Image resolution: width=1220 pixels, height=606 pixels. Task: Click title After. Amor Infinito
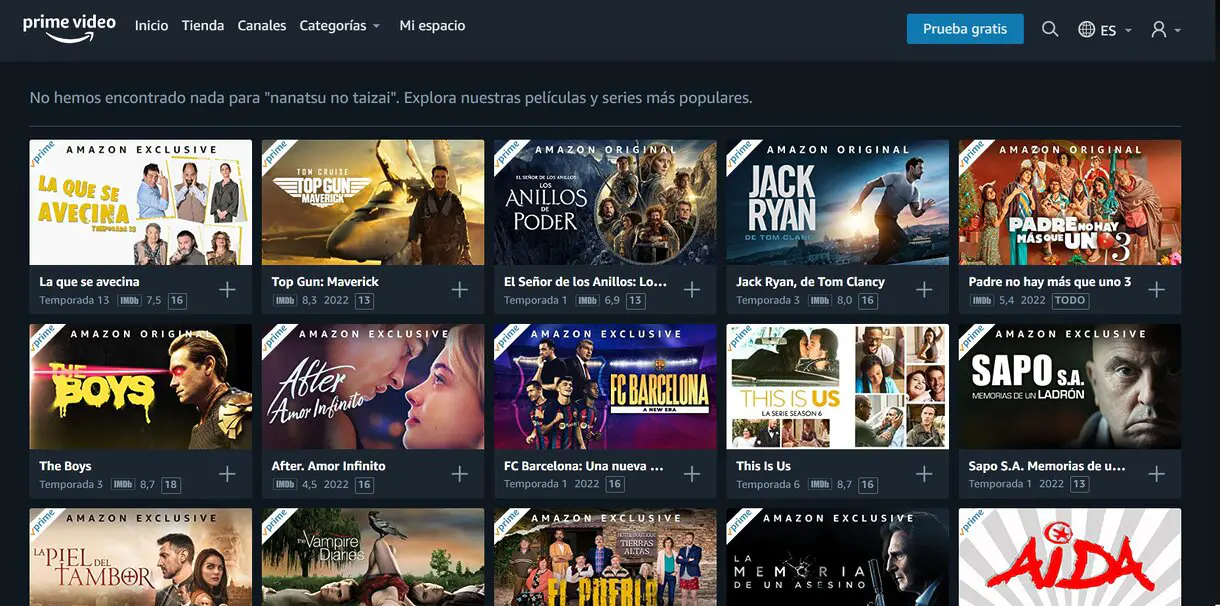pyautogui.click(x=328, y=466)
